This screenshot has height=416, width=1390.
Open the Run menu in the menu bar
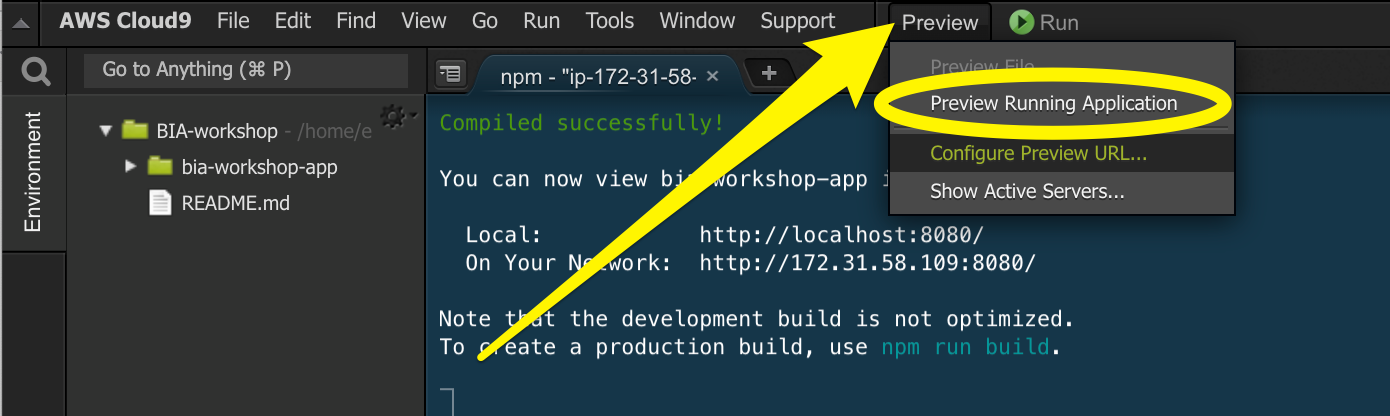pos(542,21)
